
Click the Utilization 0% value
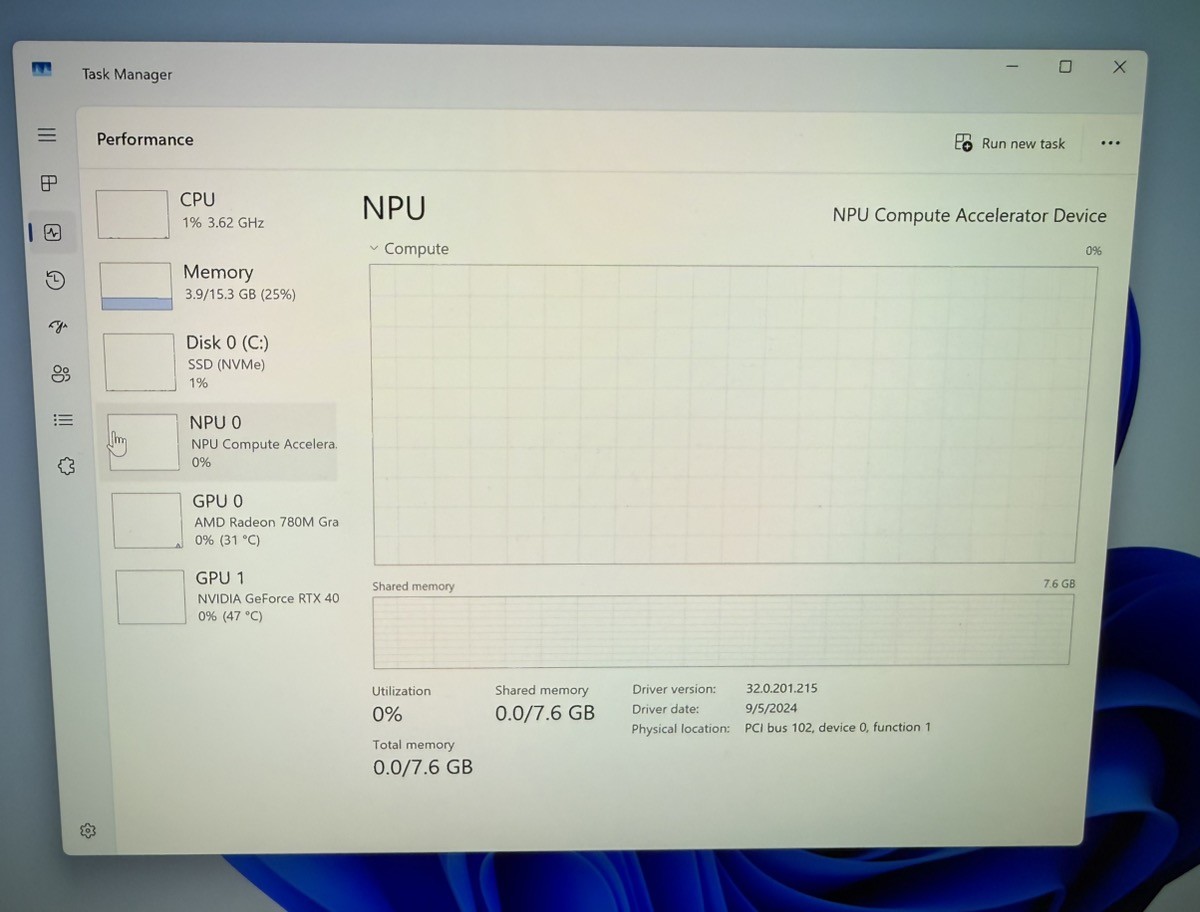[x=387, y=714]
